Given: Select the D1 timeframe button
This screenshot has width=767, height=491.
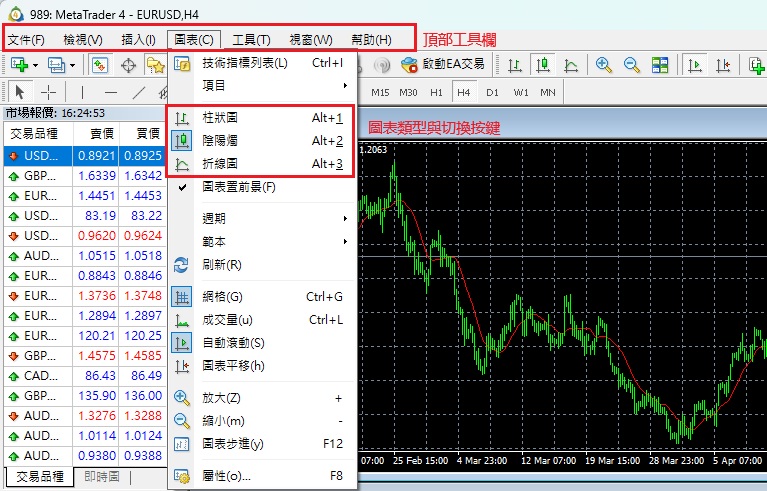Looking at the screenshot, I should [493, 92].
